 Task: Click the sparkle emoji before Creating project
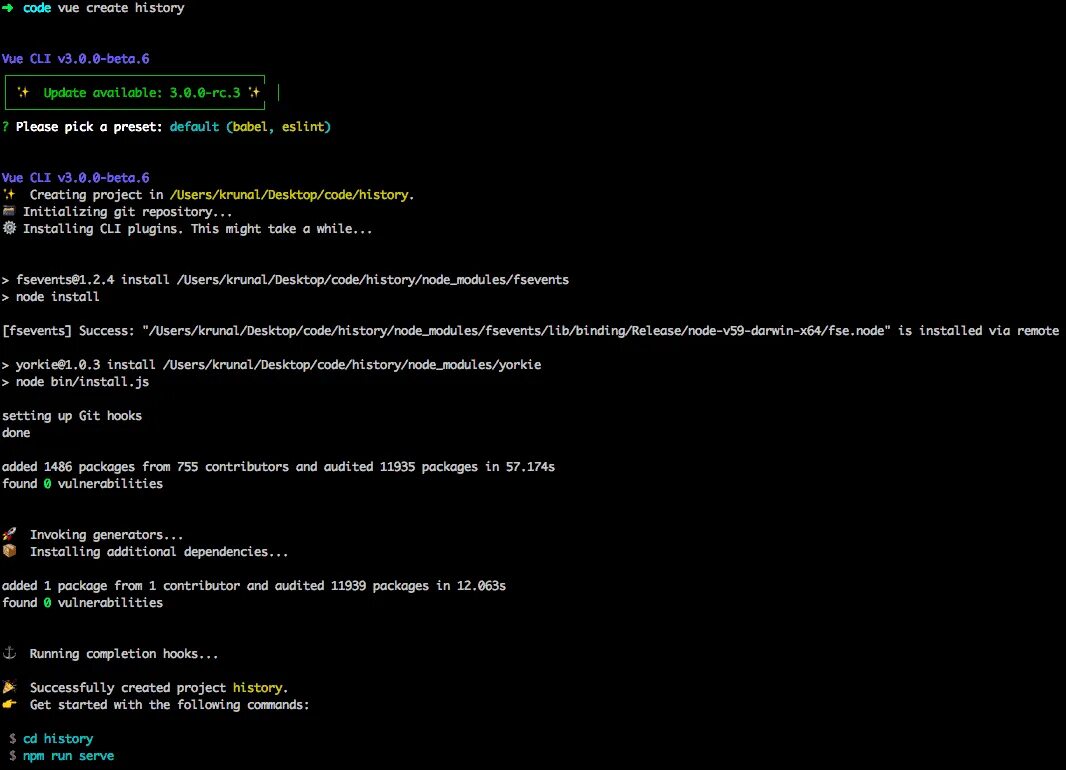[9, 194]
